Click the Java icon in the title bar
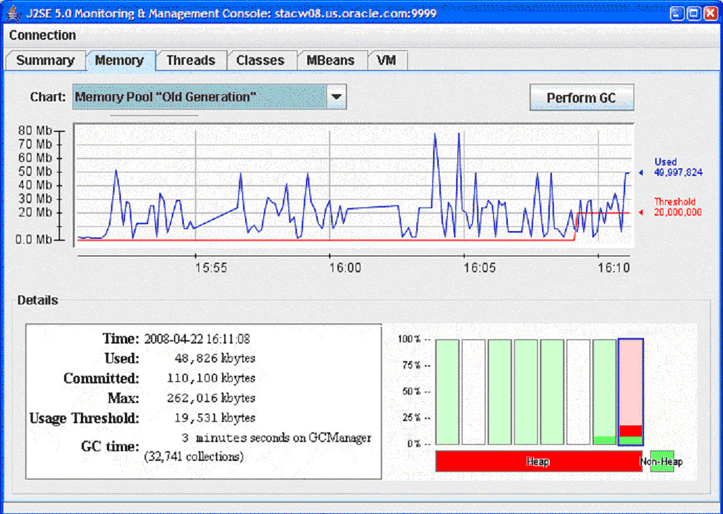 tap(12, 12)
